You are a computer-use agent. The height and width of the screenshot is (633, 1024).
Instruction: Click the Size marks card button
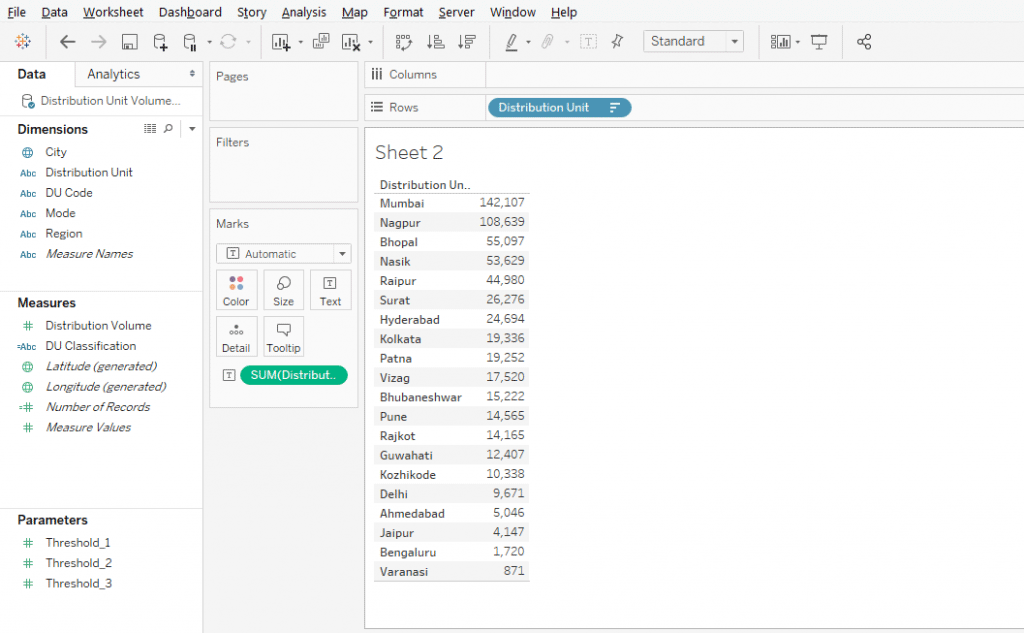click(283, 290)
